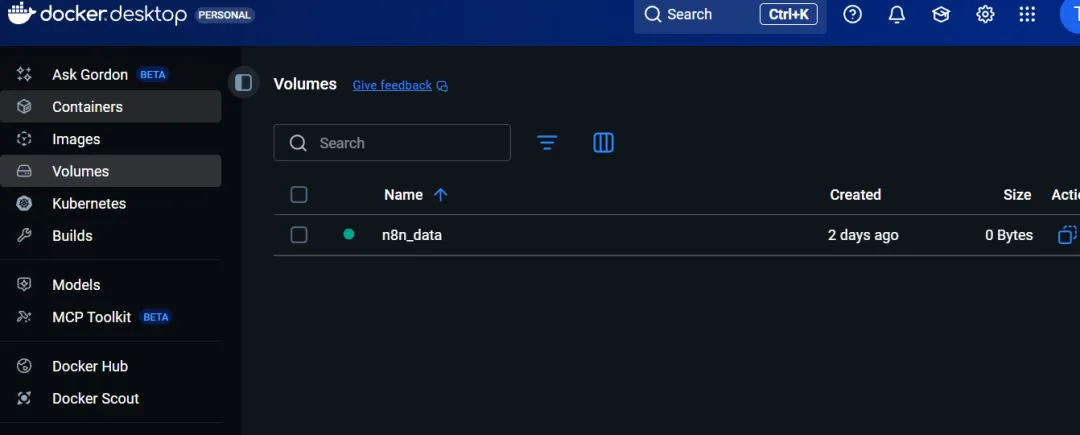Click the magnifier icon in volumes search
Image resolution: width=1080 pixels, height=435 pixels.
tap(298, 142)
